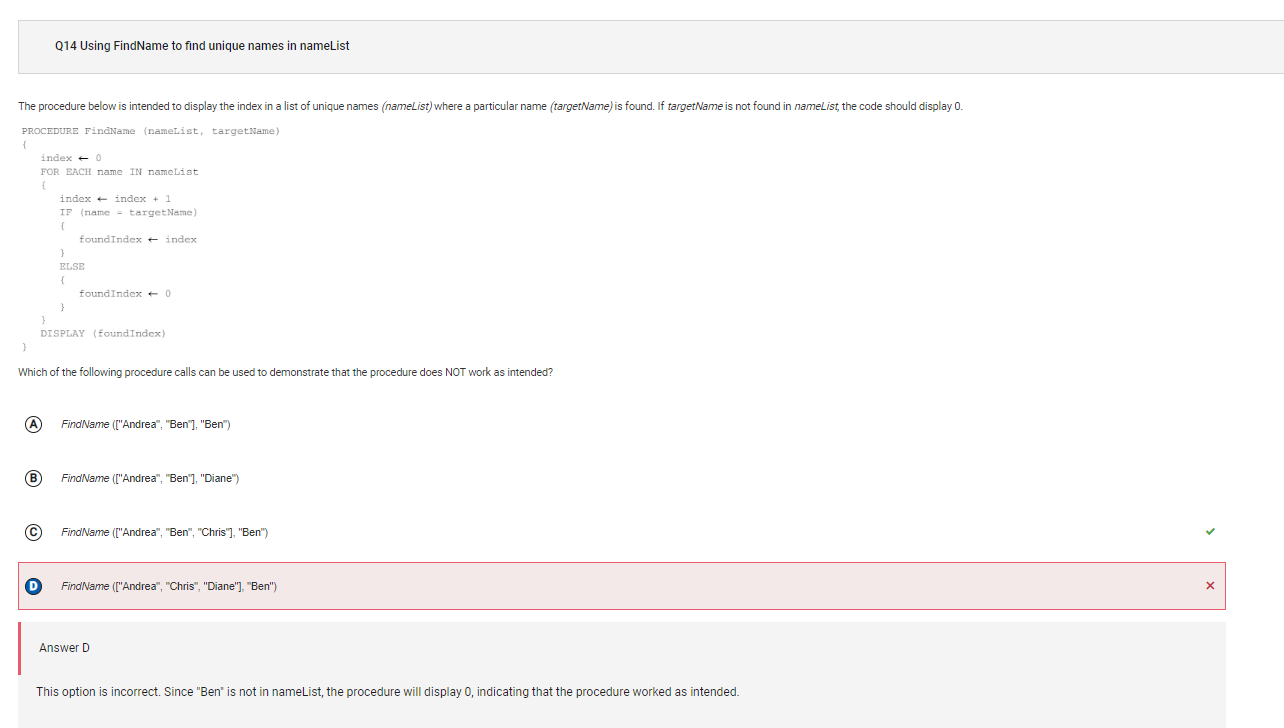
Task: Click the "Which of the following procedure calls" prompt
Action: click(x=285, y=372)
